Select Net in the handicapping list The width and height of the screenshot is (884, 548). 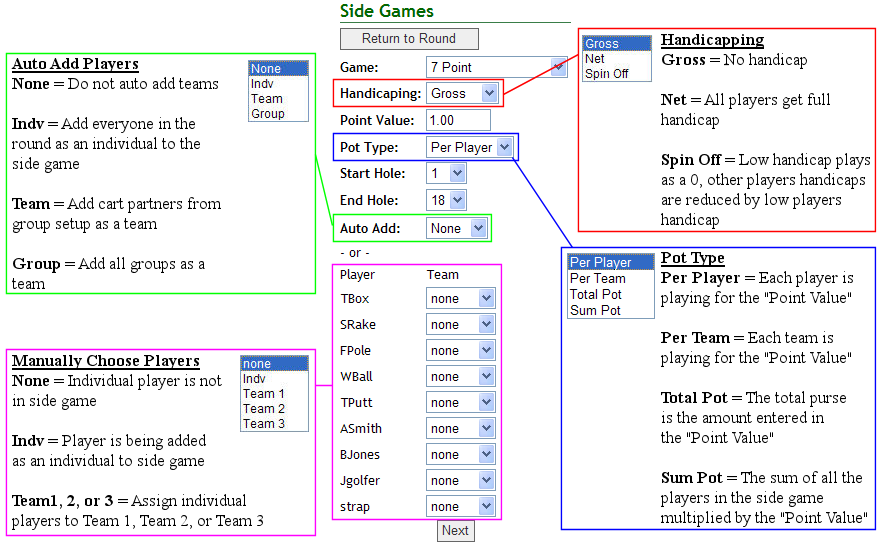pos(595,59)
